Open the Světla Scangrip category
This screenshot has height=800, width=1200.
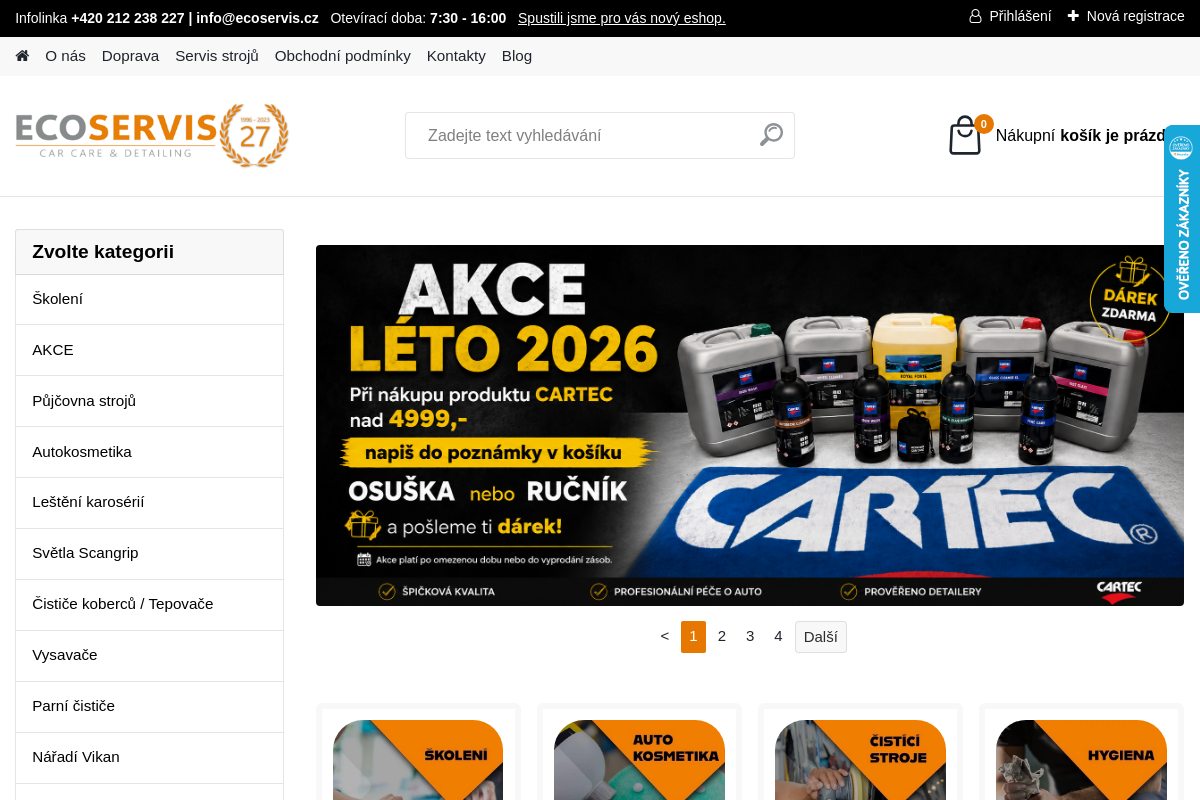[x=150, y=553]
